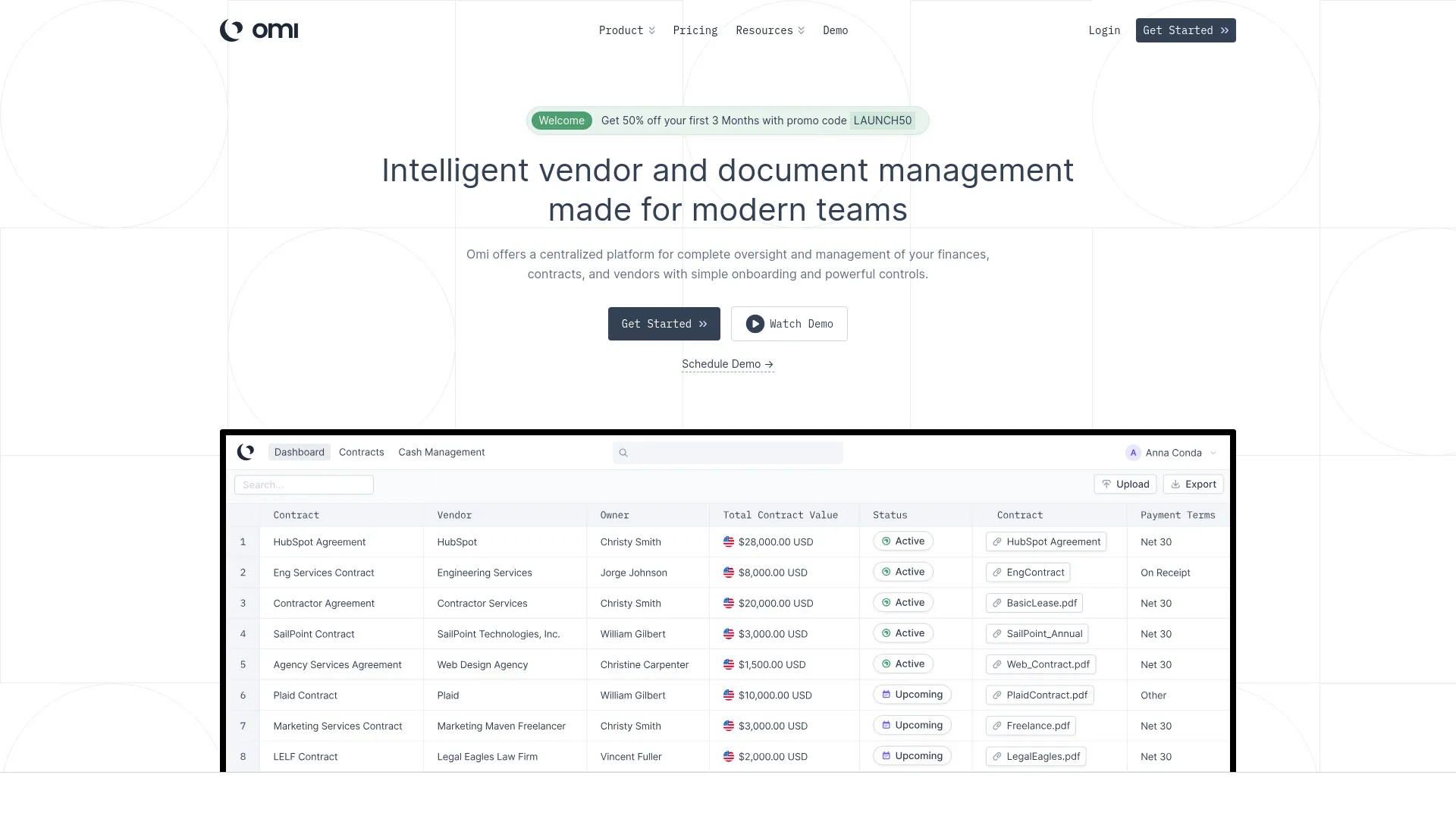Click the Export download icon
The height and width of the screenshot is (819, 1456).
tap(1176, 484)
